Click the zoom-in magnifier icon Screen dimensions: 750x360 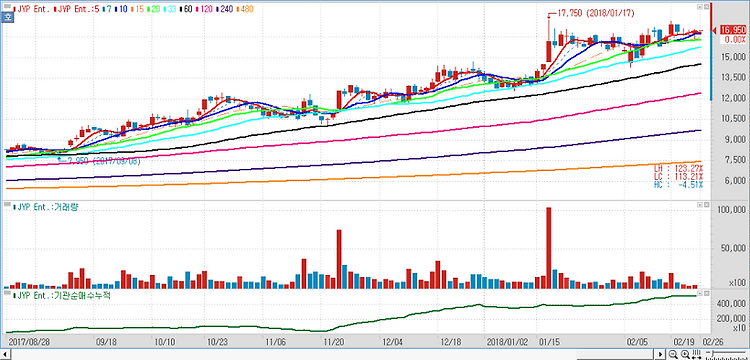(685, 355)
